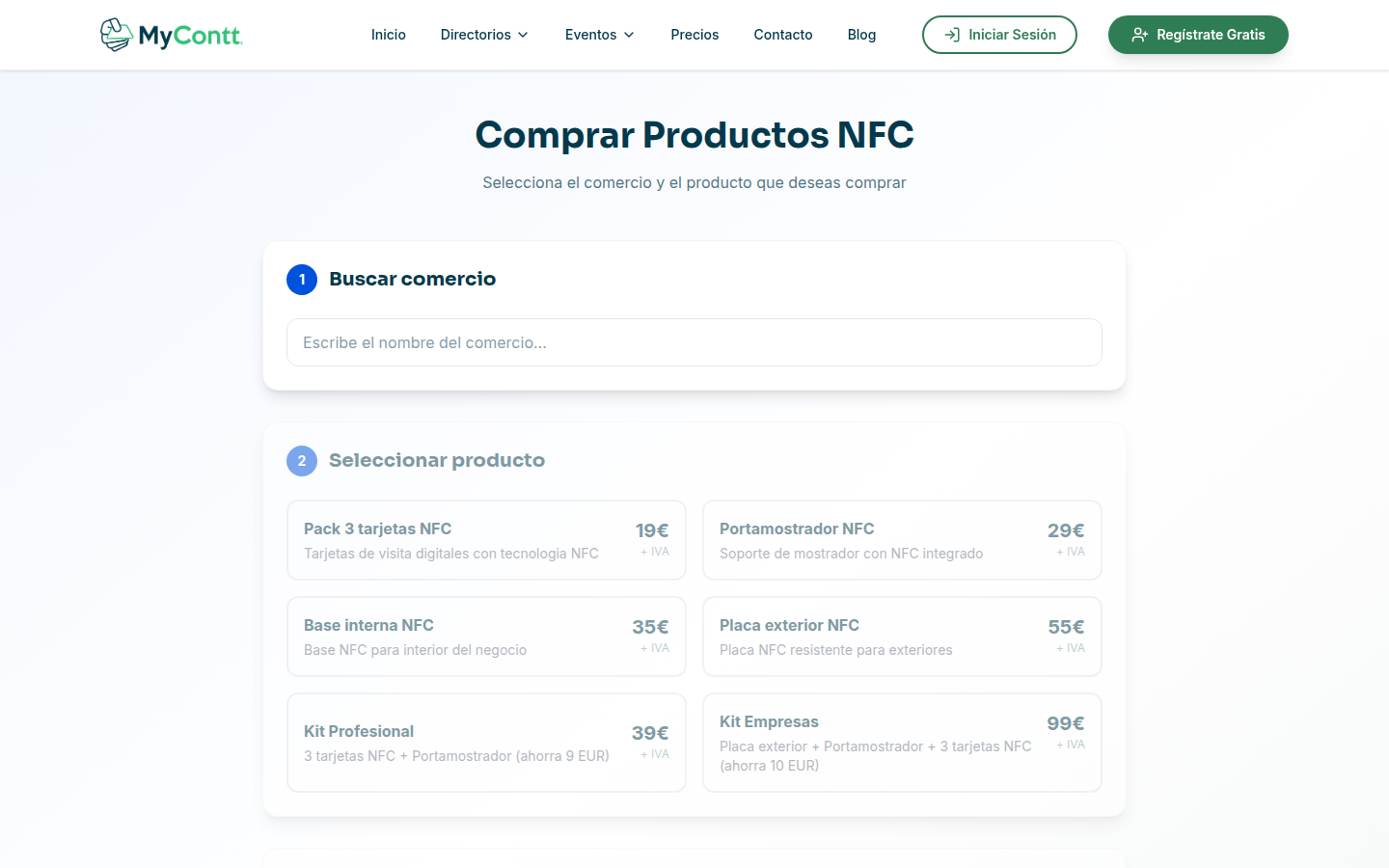This screenshot has width=1389, height=868.
Task: Choose the Base interna NFC product
Action: tap(486, 637)
